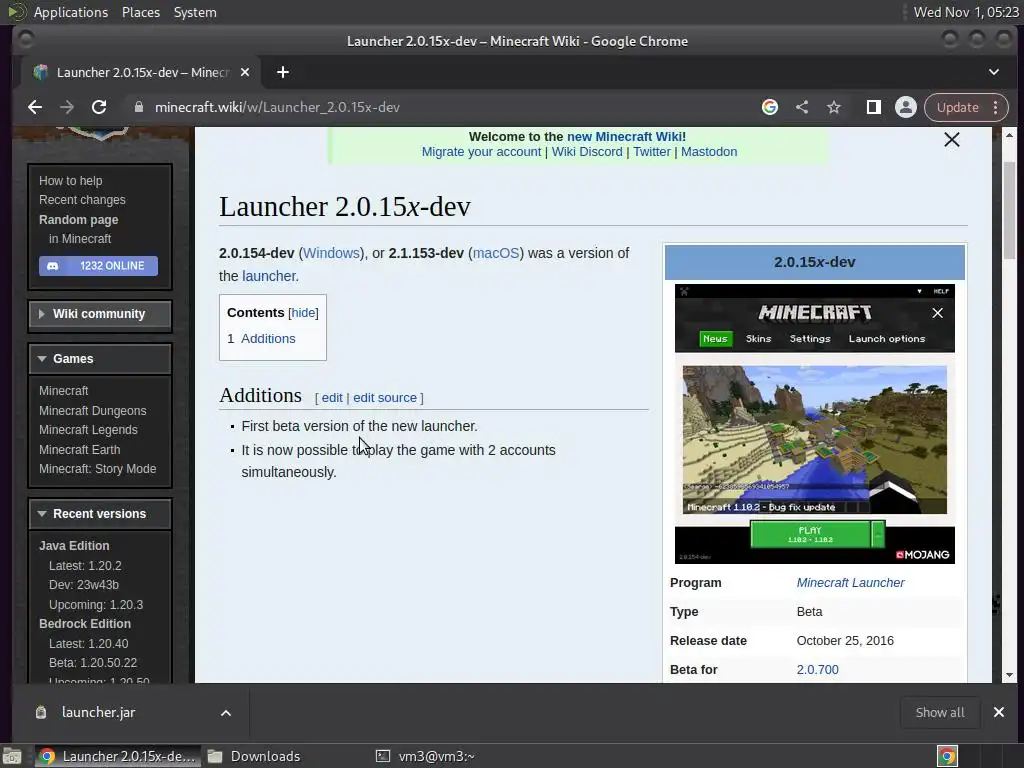Click Show all downloads
The height and width of the screenshot is (768, 1024).
940,712
